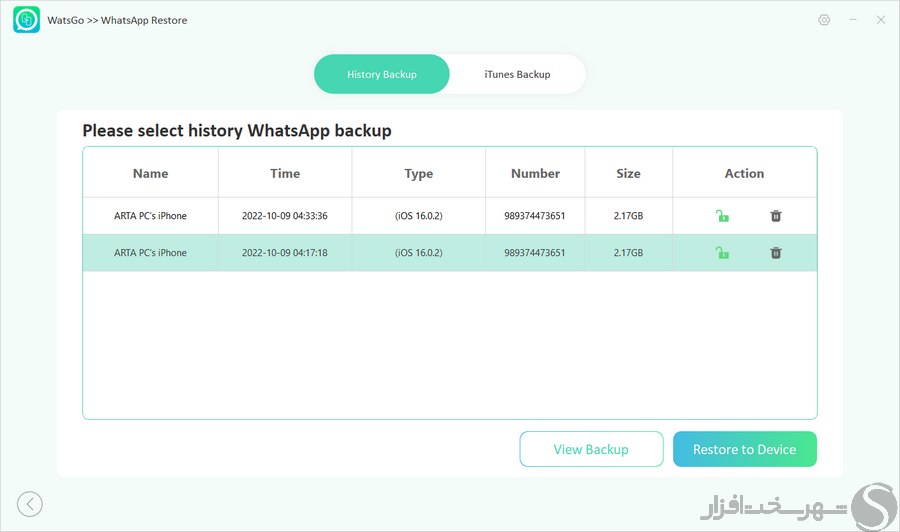This screenshot has width=900, height=532.
Task: Click the WatsGo app logo
Action: pos(26,20)
